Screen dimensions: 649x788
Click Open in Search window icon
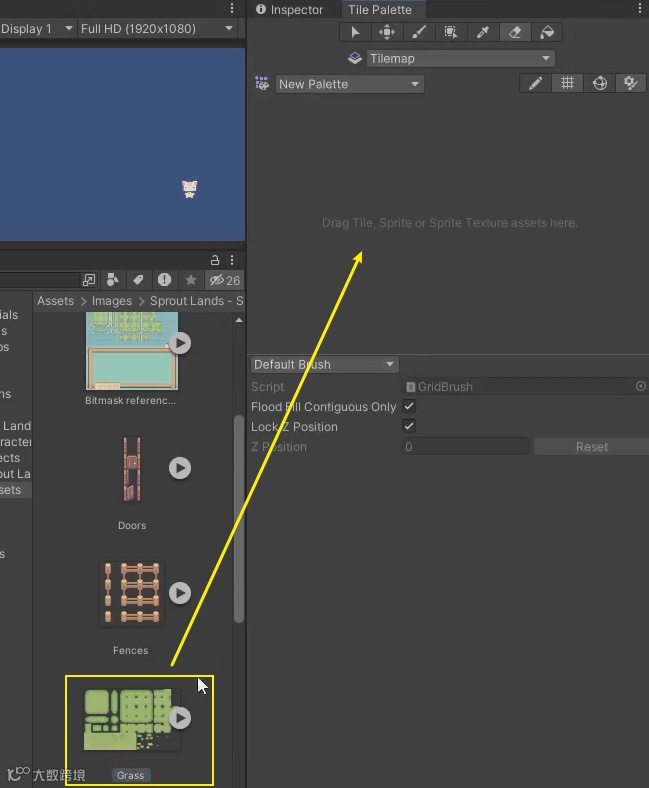coord(89,280)
